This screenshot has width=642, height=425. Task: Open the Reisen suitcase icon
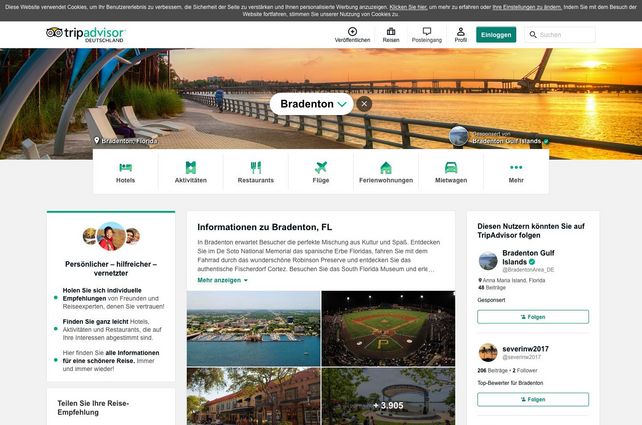click(x=391, y=31)
